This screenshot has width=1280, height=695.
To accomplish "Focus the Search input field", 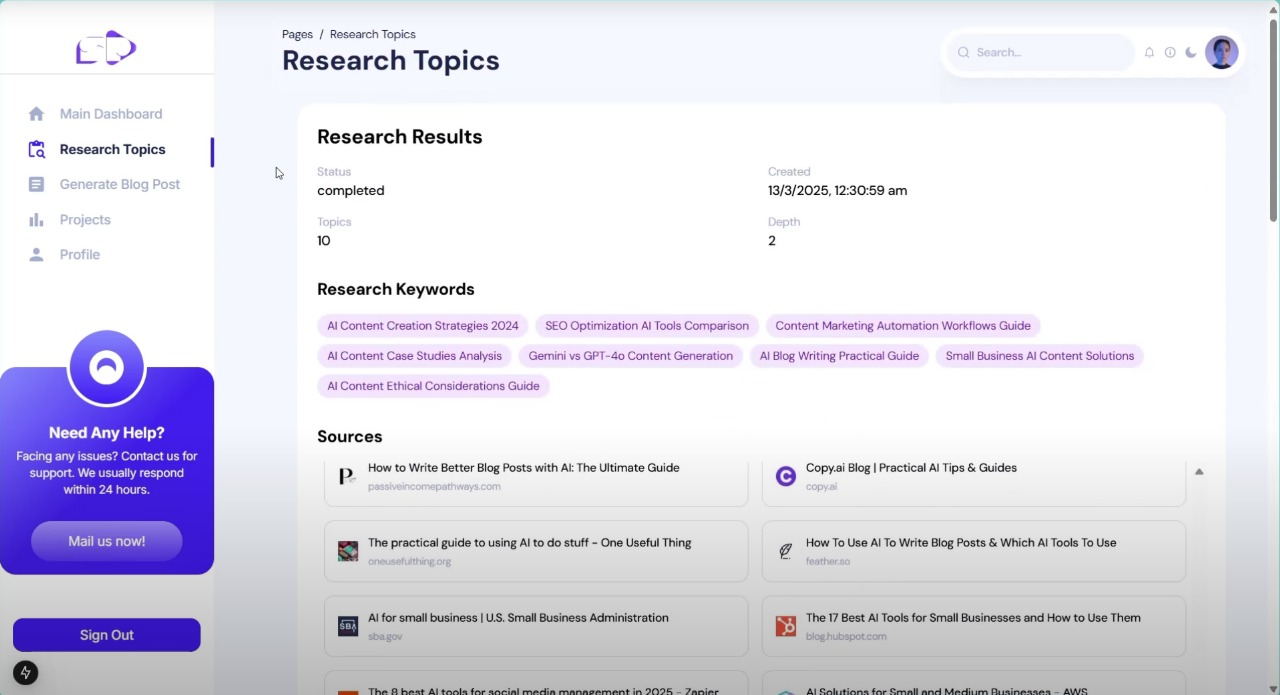I will point(1040,52).
